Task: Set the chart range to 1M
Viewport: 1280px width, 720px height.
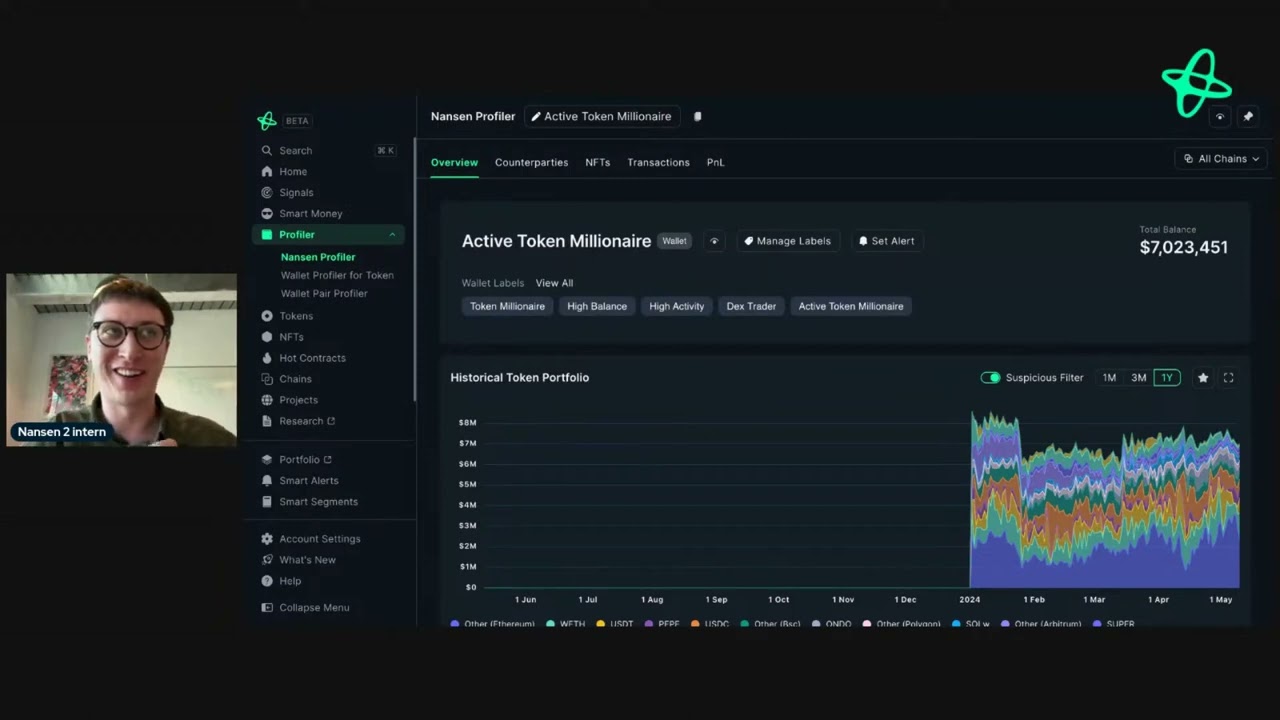Action: pos(1109,378)
